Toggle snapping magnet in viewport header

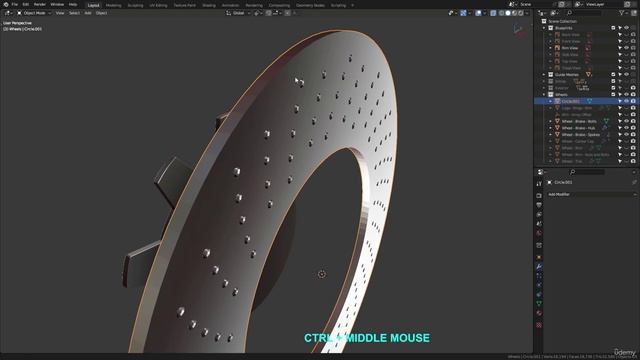click(x=269, y=13)
